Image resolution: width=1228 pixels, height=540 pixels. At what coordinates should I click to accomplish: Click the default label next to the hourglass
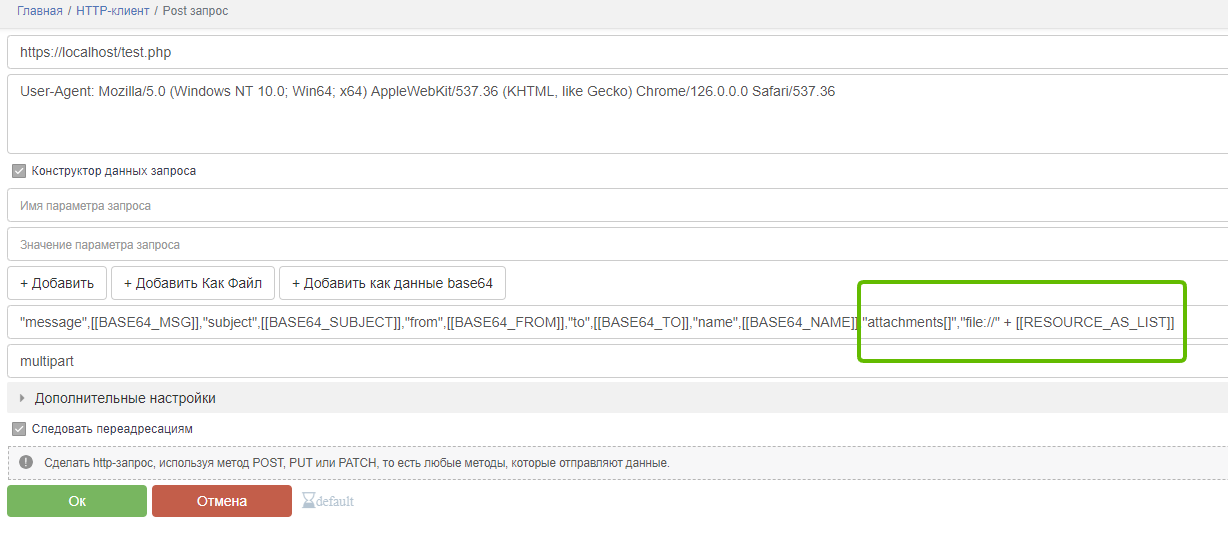(x=335, y=501)
